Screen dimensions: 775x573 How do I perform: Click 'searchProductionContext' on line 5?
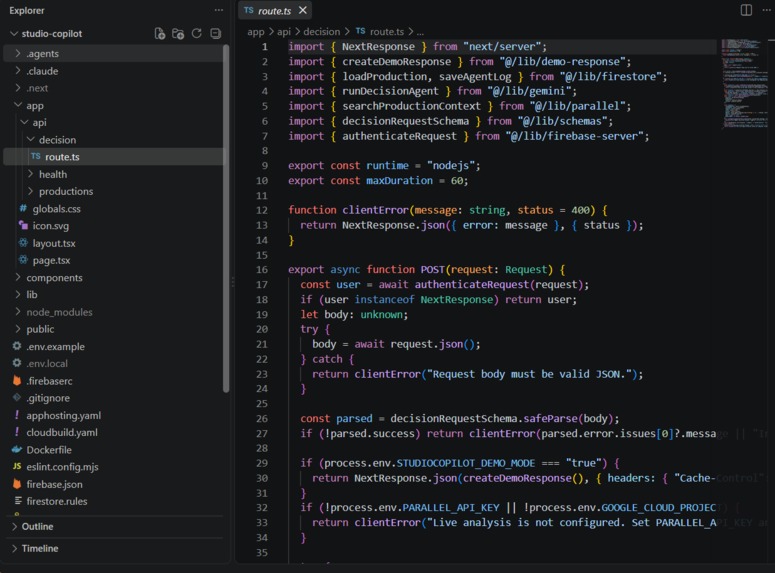point(412,106)
